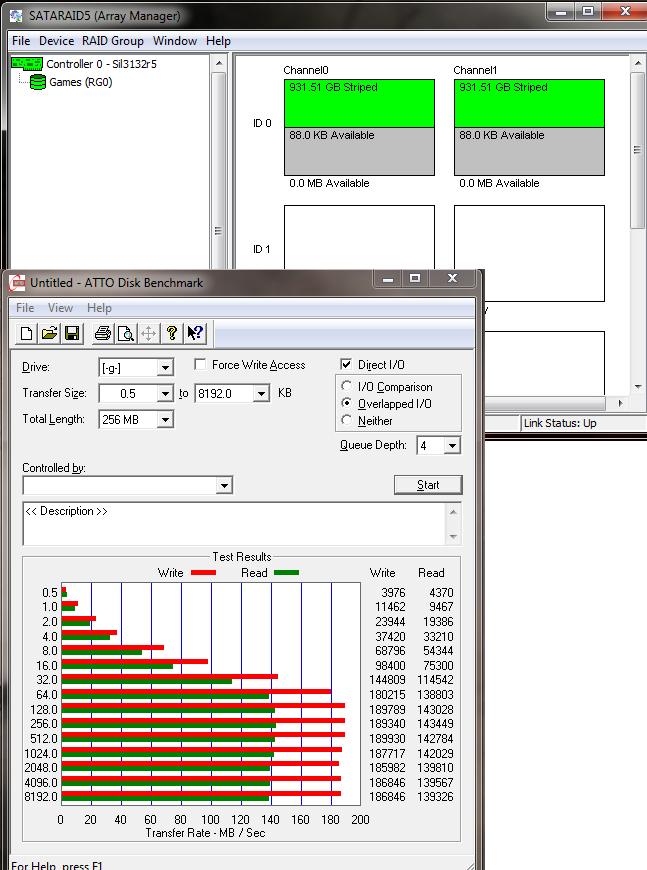Click the red Write legend swatch

click(x=203, y=573)
